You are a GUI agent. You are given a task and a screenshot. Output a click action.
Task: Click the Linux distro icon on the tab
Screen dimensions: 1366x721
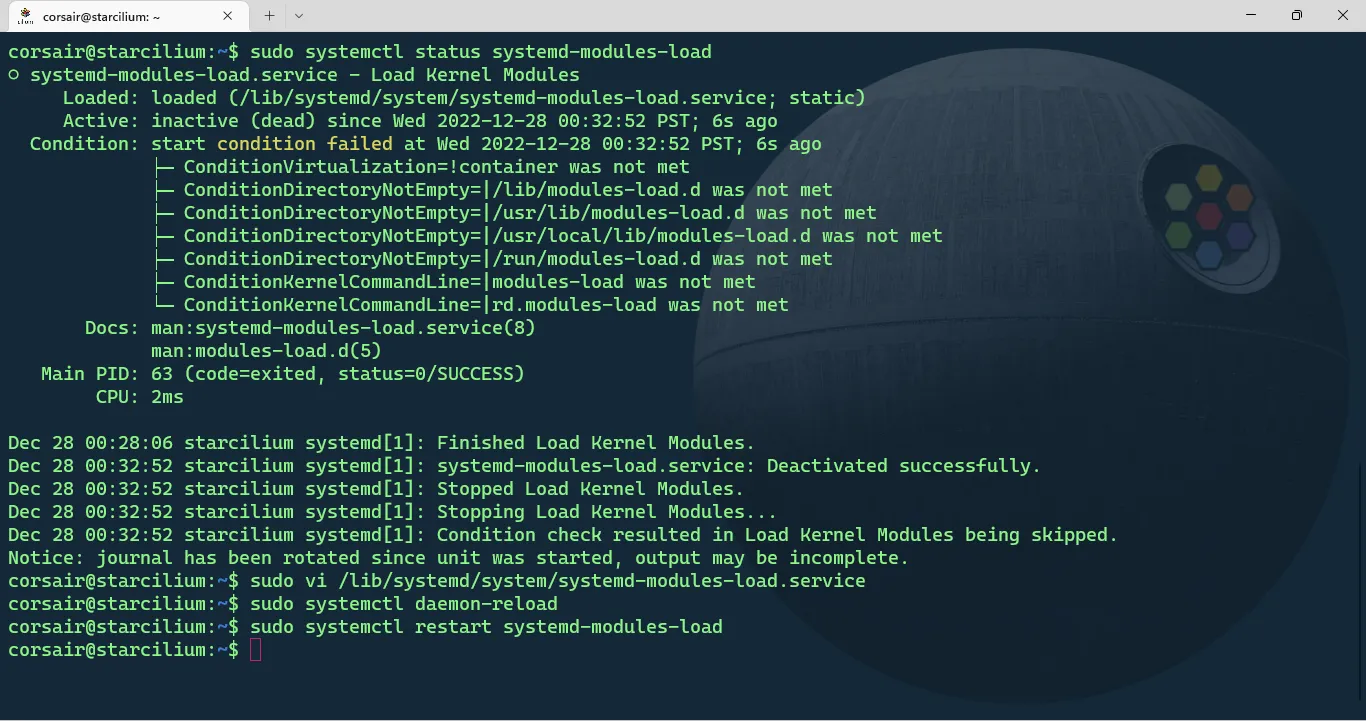[x=26, y=16]
